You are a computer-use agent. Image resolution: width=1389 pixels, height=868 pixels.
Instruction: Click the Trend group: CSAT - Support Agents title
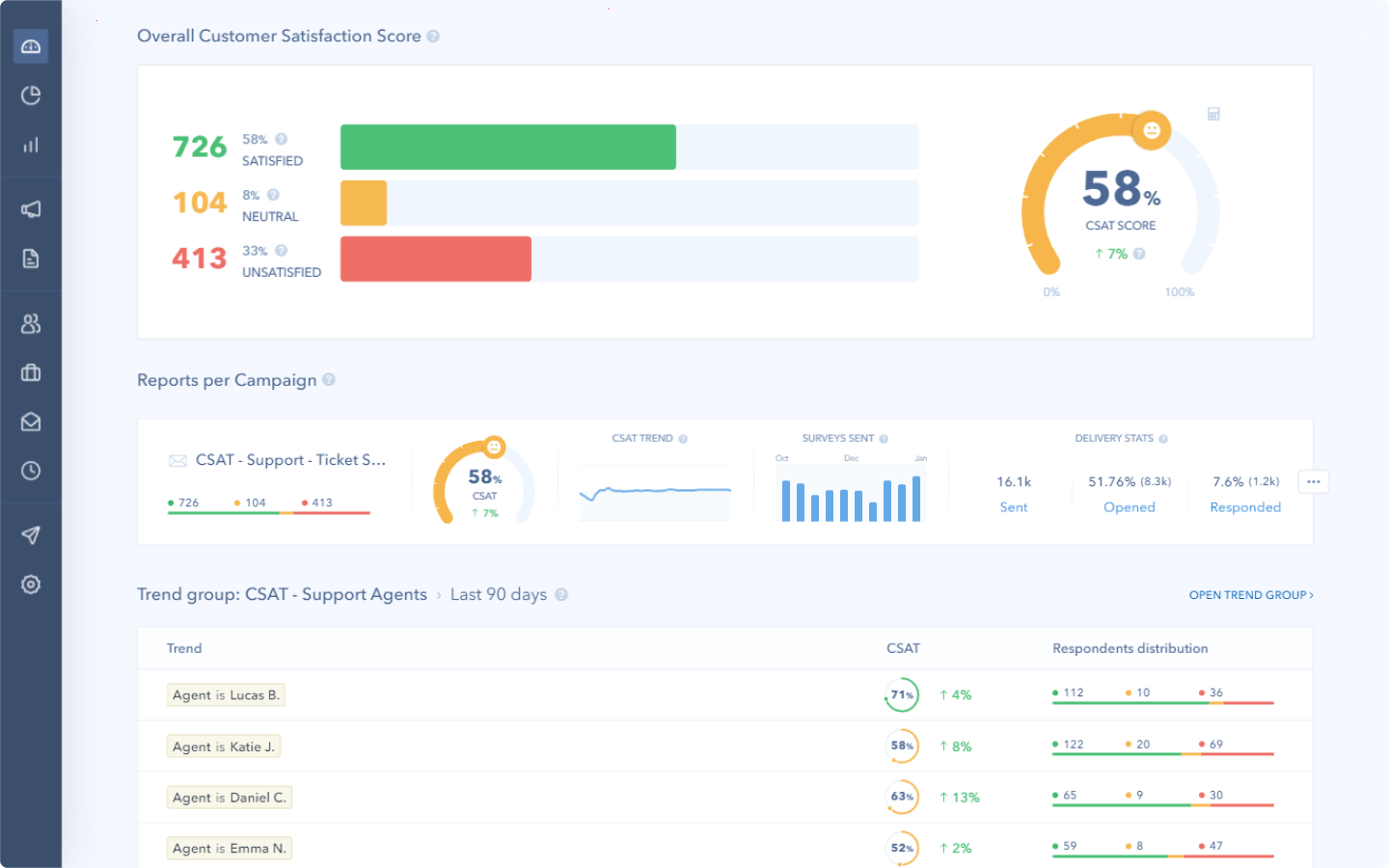coord(282,594)
